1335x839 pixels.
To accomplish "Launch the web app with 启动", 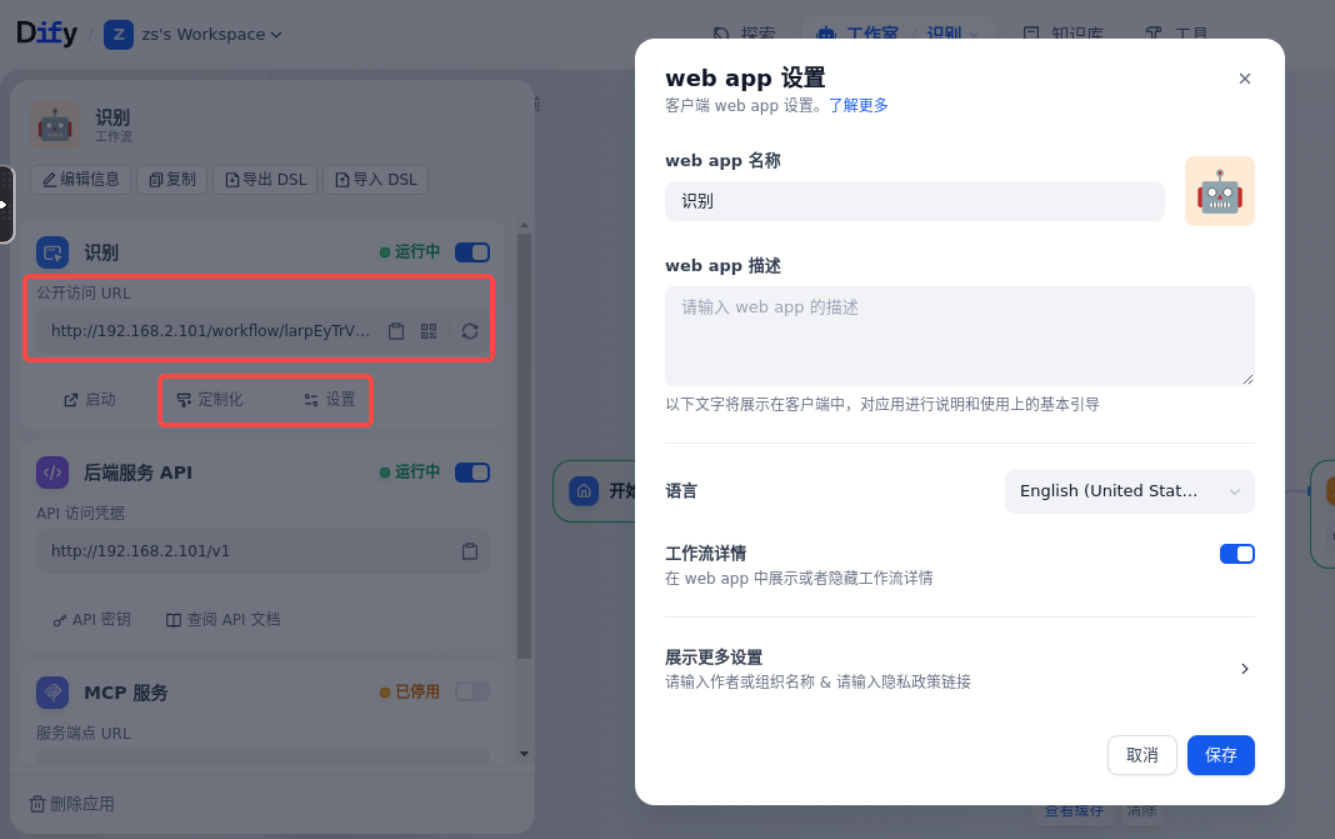I will 89,398.
